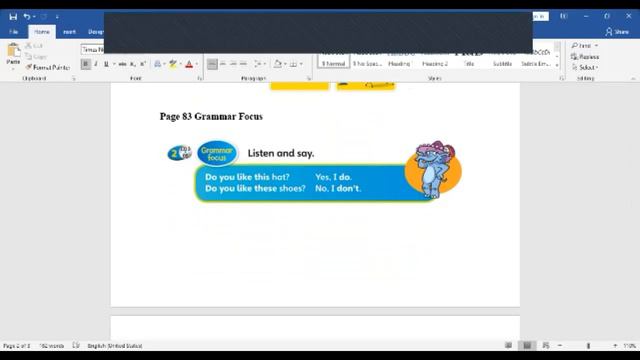Justify the paragraph text

(x=243, y=64)
